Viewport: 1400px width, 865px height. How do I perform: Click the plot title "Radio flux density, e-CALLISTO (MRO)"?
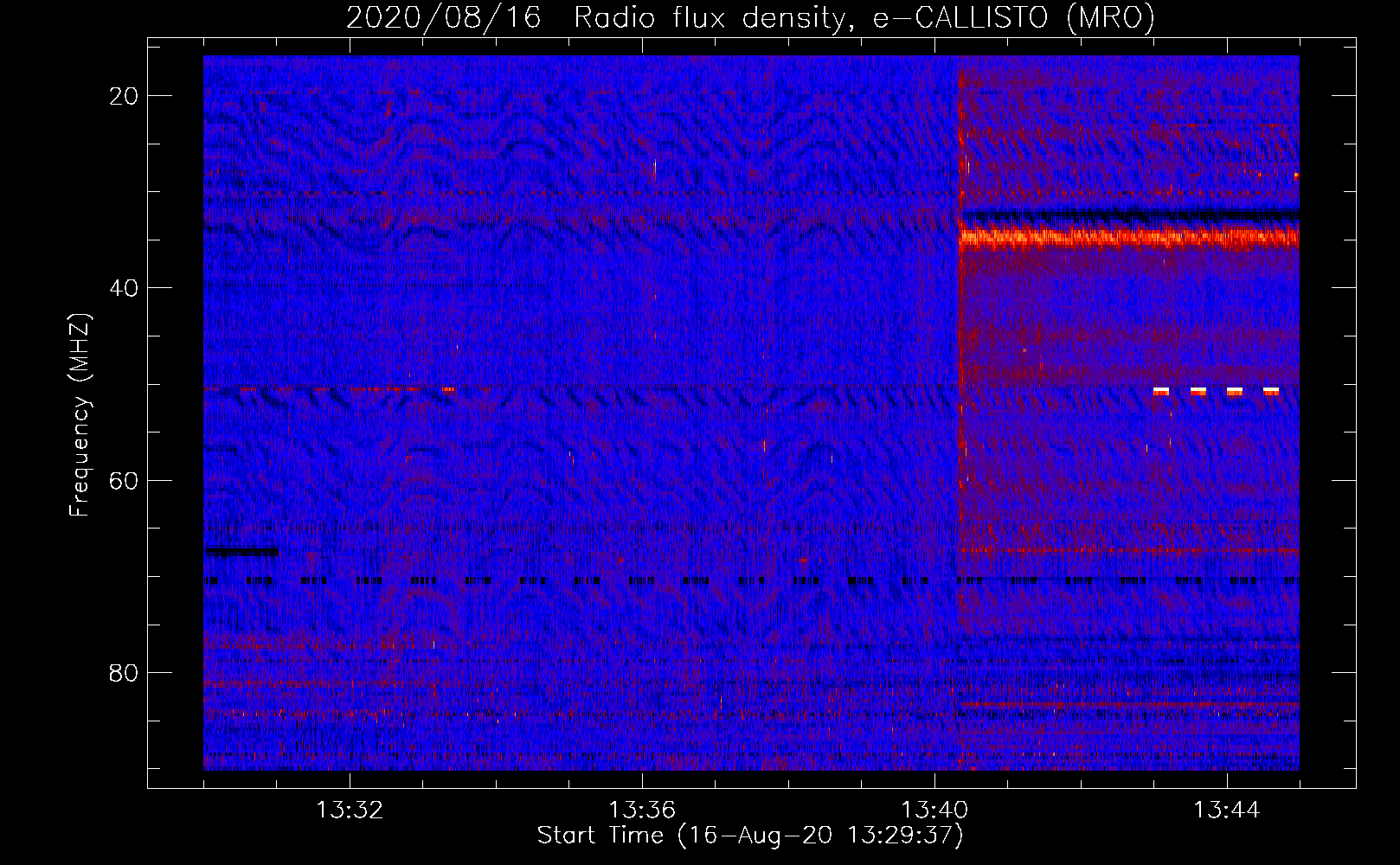pos(864,18)
